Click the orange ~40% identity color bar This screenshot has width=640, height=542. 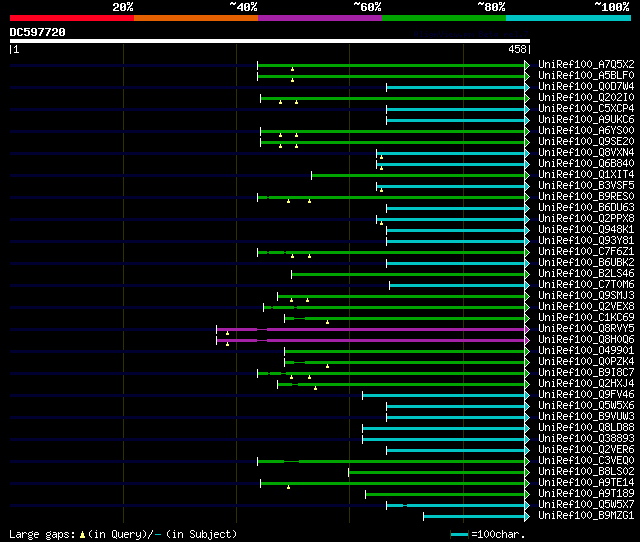point(196,18)
